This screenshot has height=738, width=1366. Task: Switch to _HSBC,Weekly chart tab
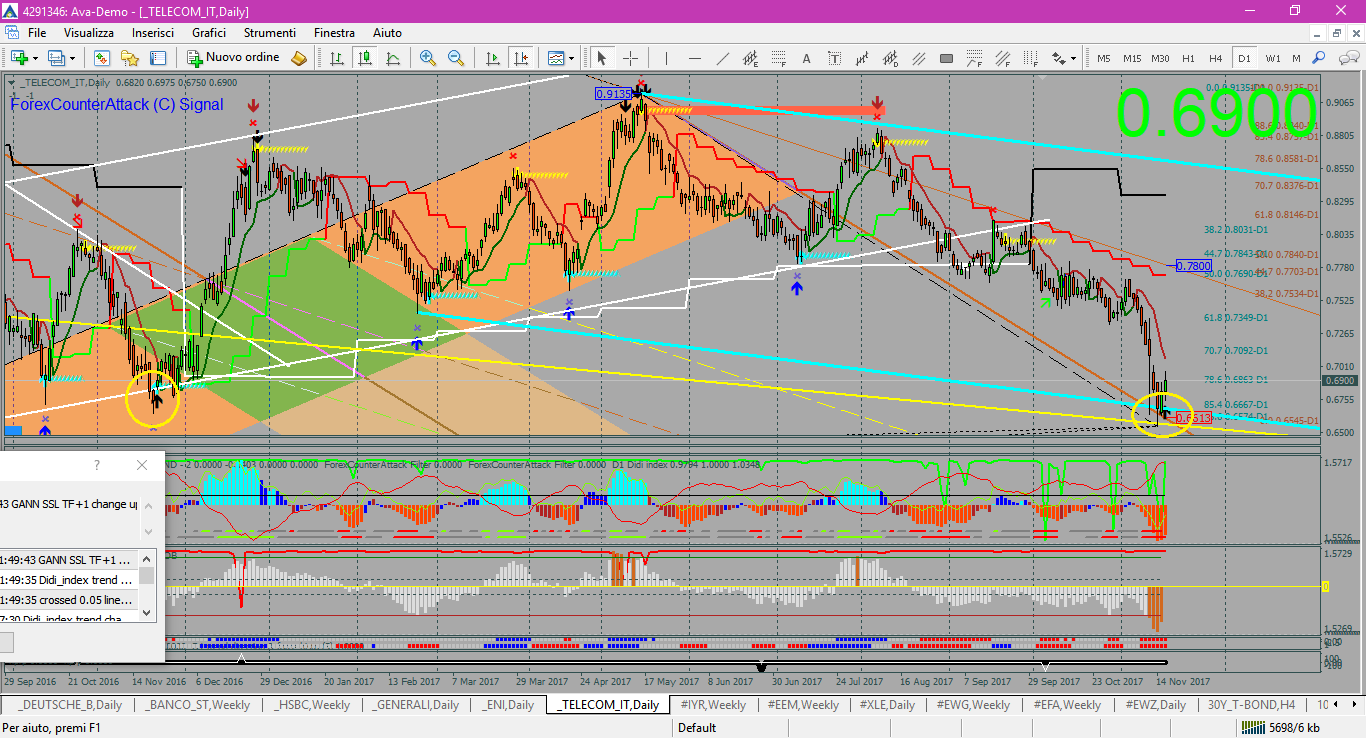click(x=312, y=705)
